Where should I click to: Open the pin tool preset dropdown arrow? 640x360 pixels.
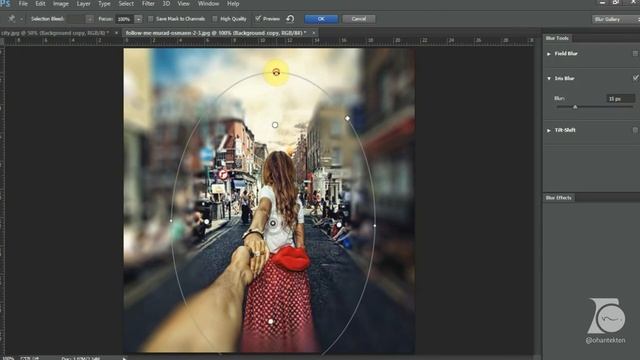tap(21, 19)
